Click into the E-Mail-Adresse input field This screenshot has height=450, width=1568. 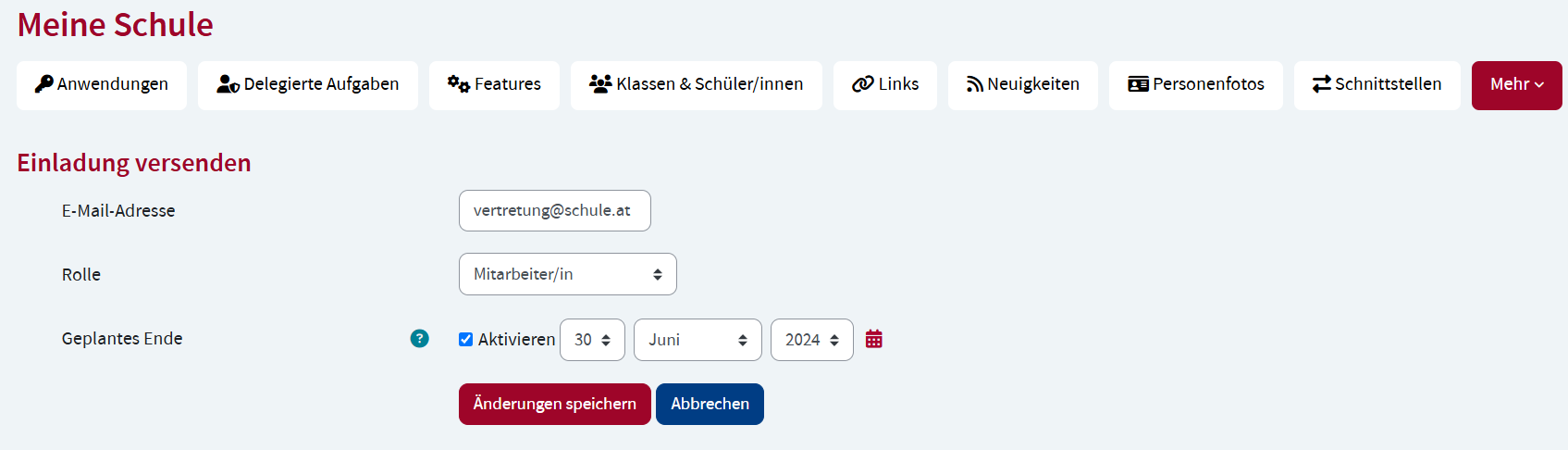coord(555,210)
